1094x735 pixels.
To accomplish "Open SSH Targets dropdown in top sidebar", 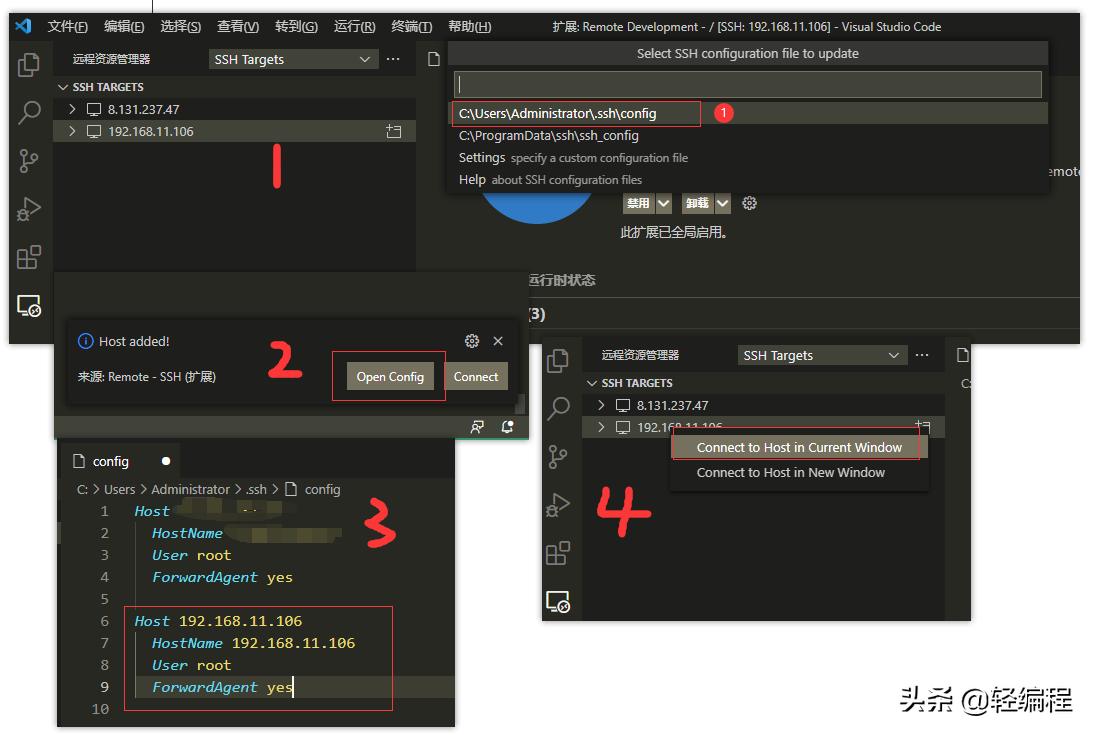I will tap(293, 59).
